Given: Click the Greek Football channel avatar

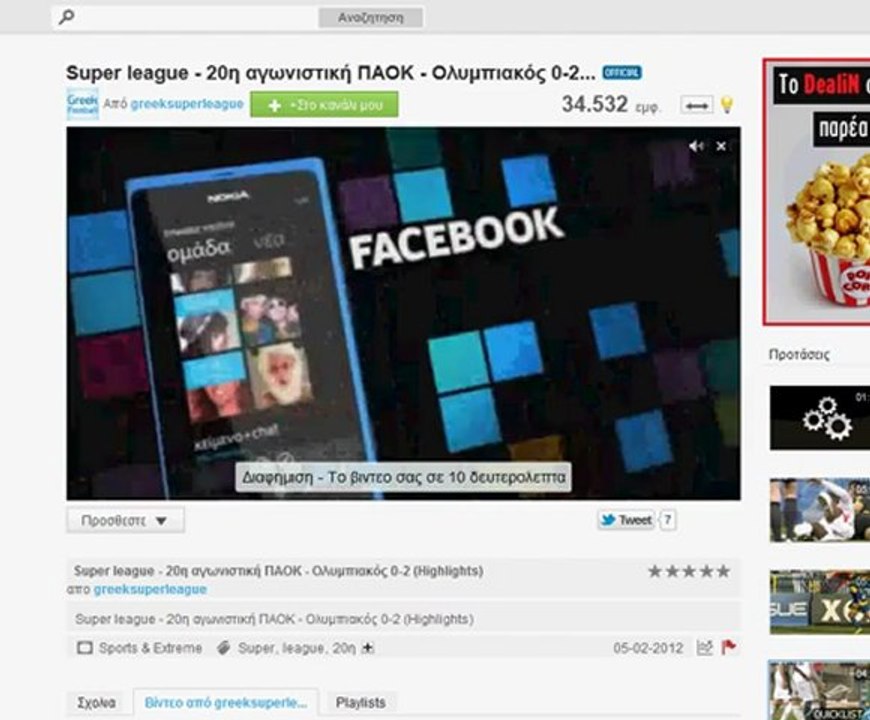Looking at the screenshot, I should click(x=83, y=104).
